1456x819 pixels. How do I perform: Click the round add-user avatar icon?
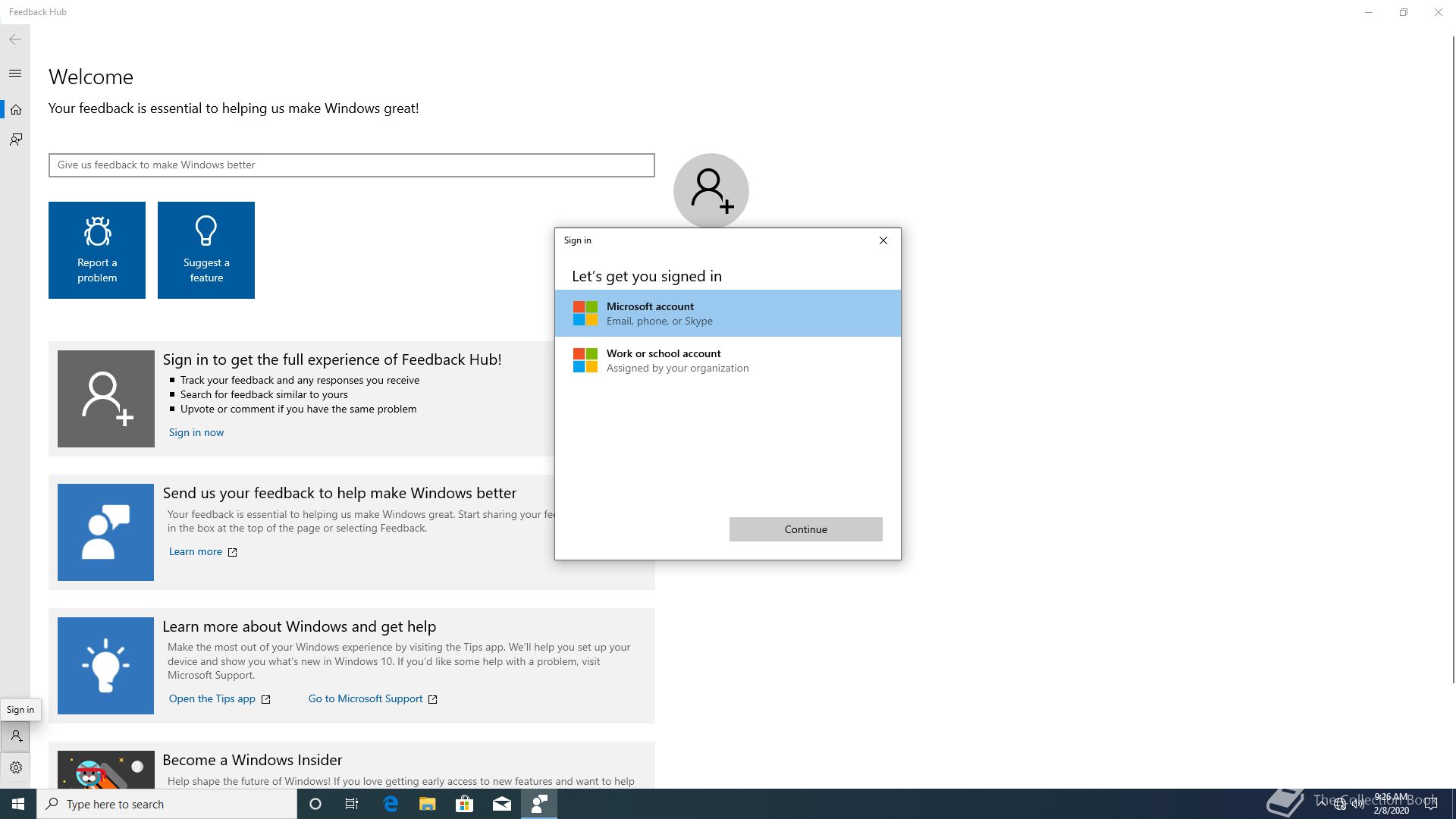point(711,191)
